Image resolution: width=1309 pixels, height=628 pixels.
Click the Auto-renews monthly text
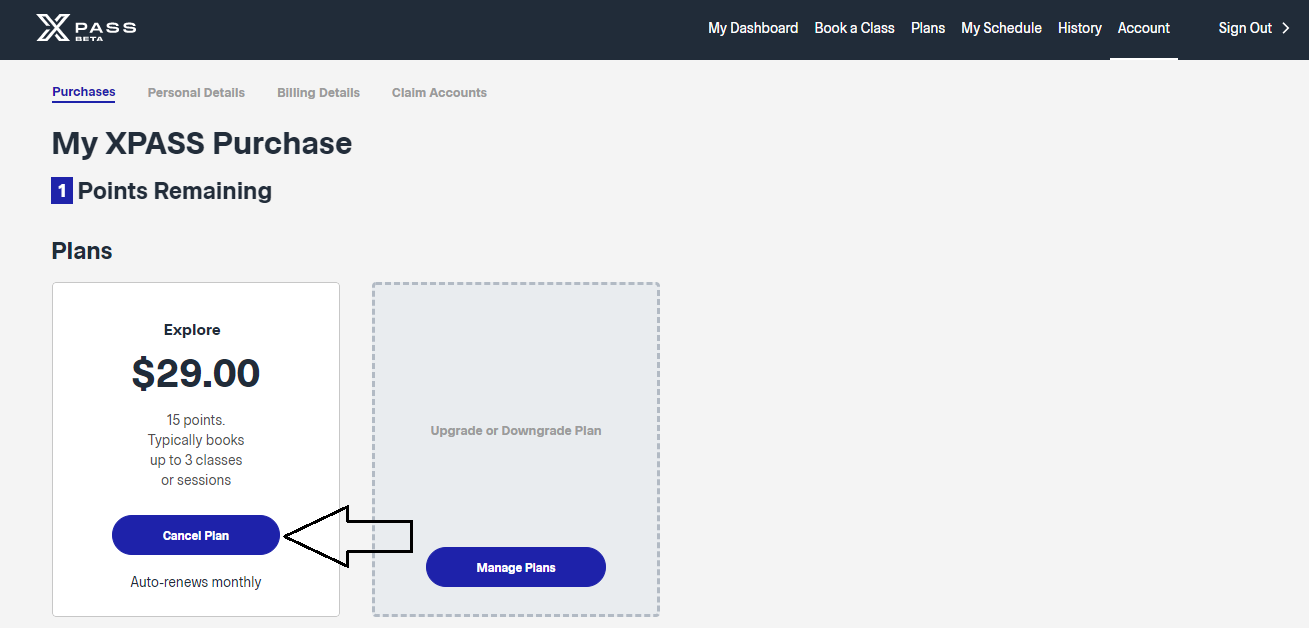(x=196, y=582)
